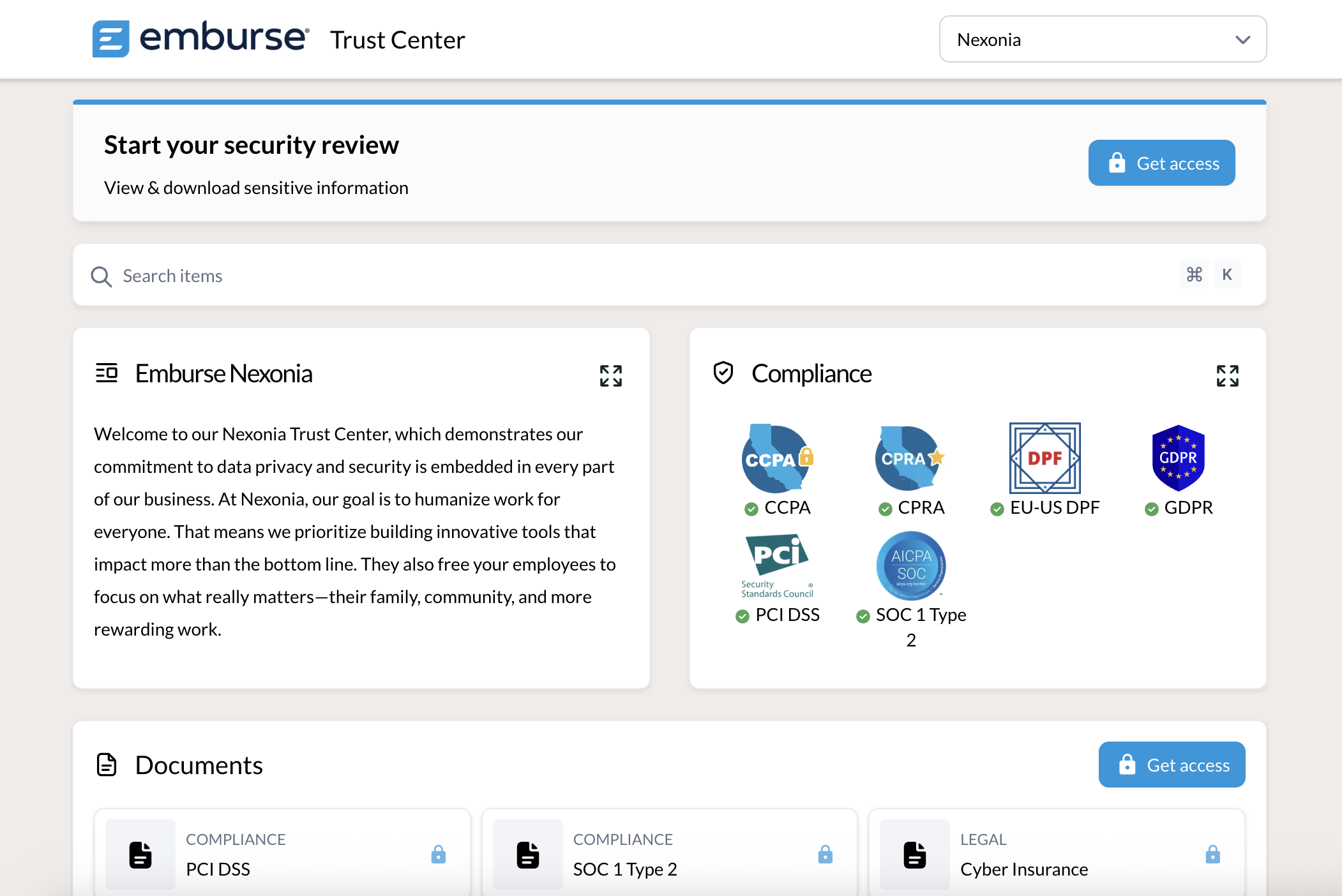Image resolution: width=1342 pixels, height=896 pixels.
Task: Open the Cyber Insurance document card
Action: pos(1057,854)
